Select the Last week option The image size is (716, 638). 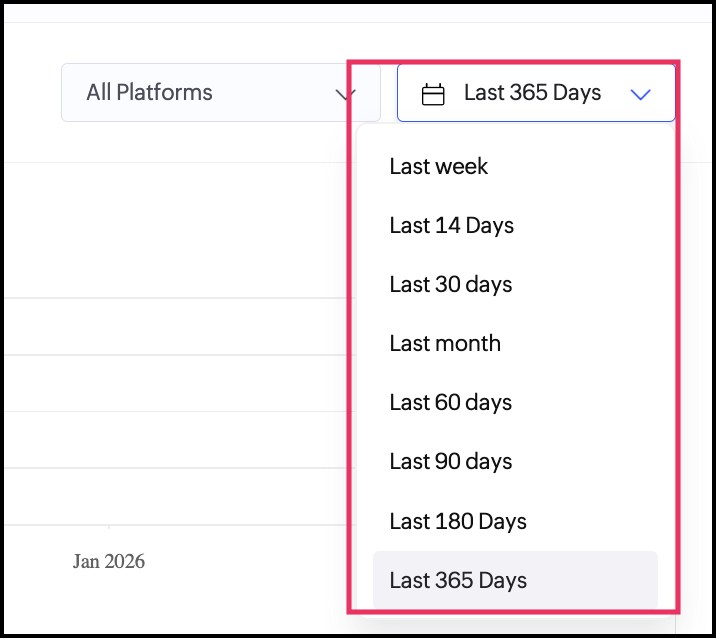(x=439, y=166)
